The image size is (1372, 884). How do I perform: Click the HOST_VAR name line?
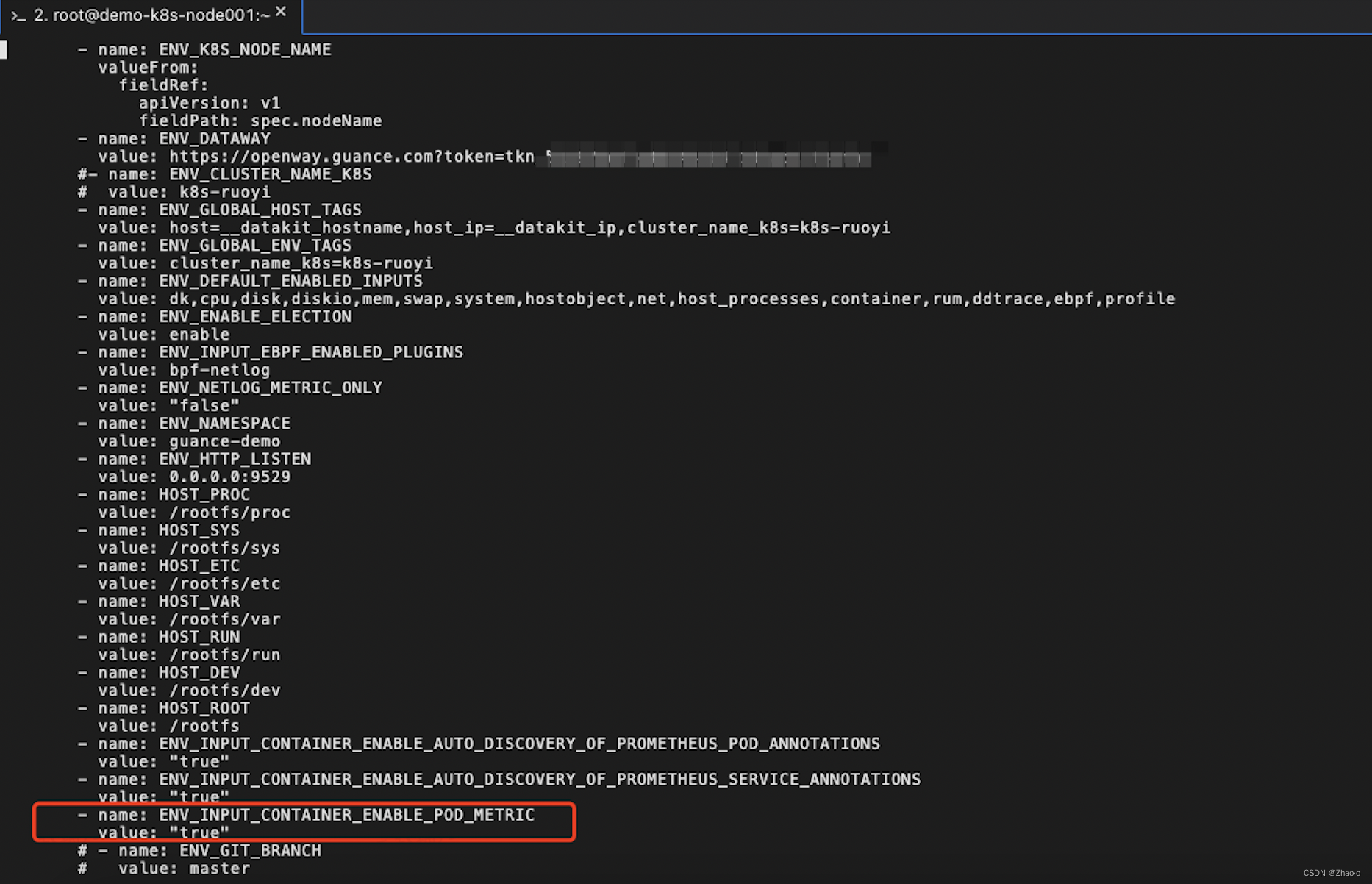click(159, 602)
